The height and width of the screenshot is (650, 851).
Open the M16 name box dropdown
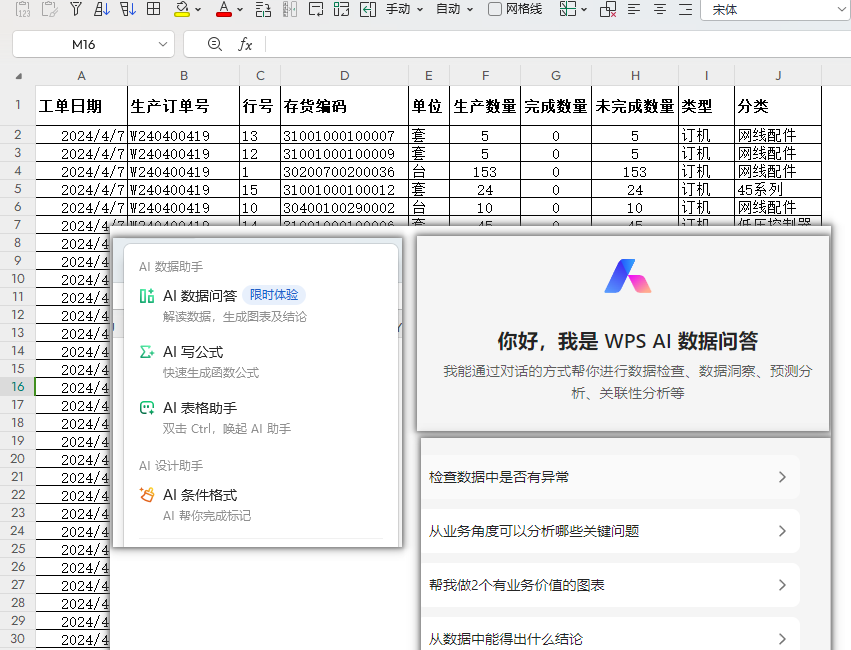coord(162,44)
